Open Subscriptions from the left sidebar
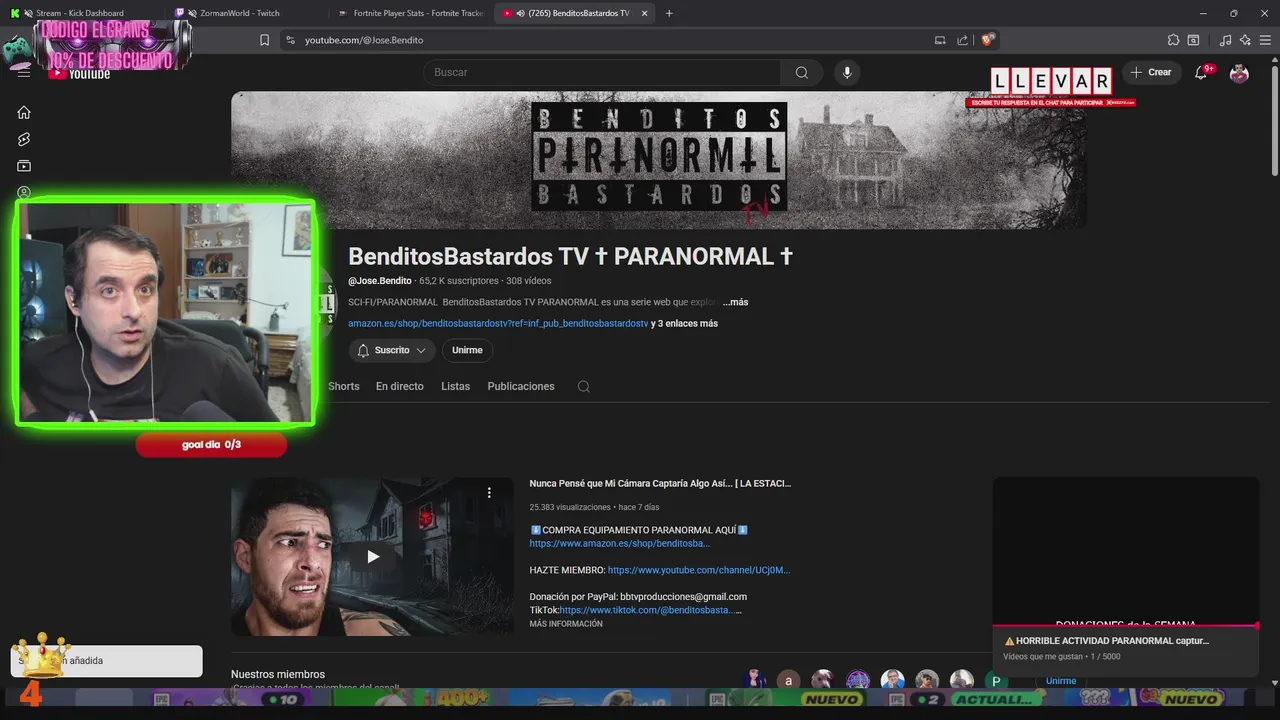Screen dimensions: 1280x720 (x=24, y=166)
